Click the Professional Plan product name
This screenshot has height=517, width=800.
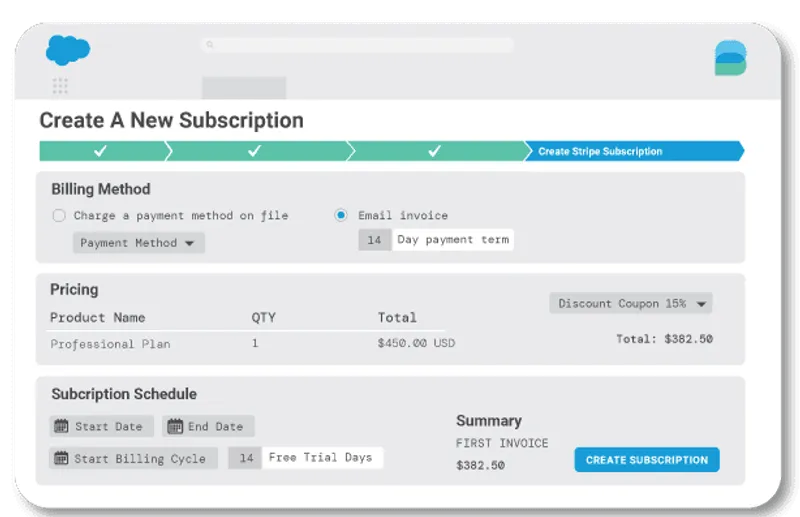point(110,344)
